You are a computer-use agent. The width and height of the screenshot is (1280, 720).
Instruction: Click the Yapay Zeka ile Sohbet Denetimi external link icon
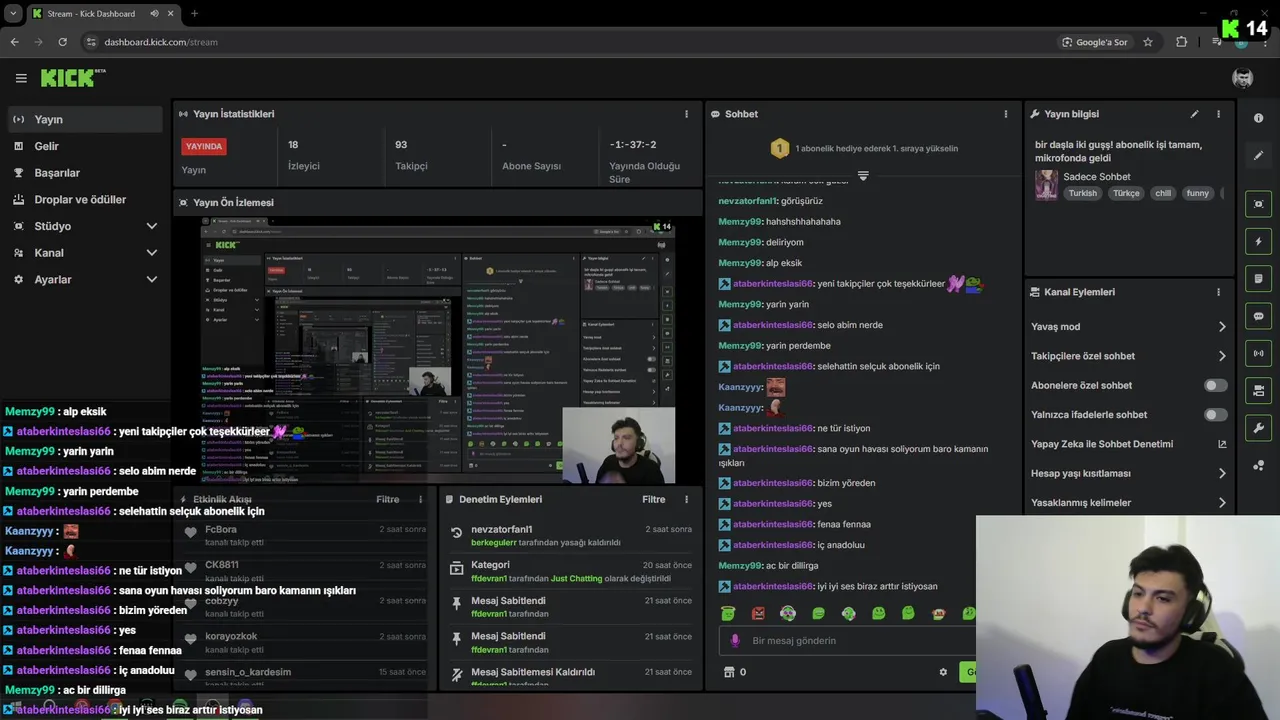click(x=1222, y=444)
